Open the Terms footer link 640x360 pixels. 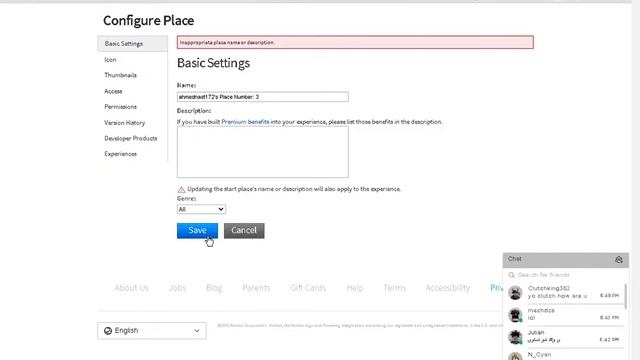coord(394,288)
